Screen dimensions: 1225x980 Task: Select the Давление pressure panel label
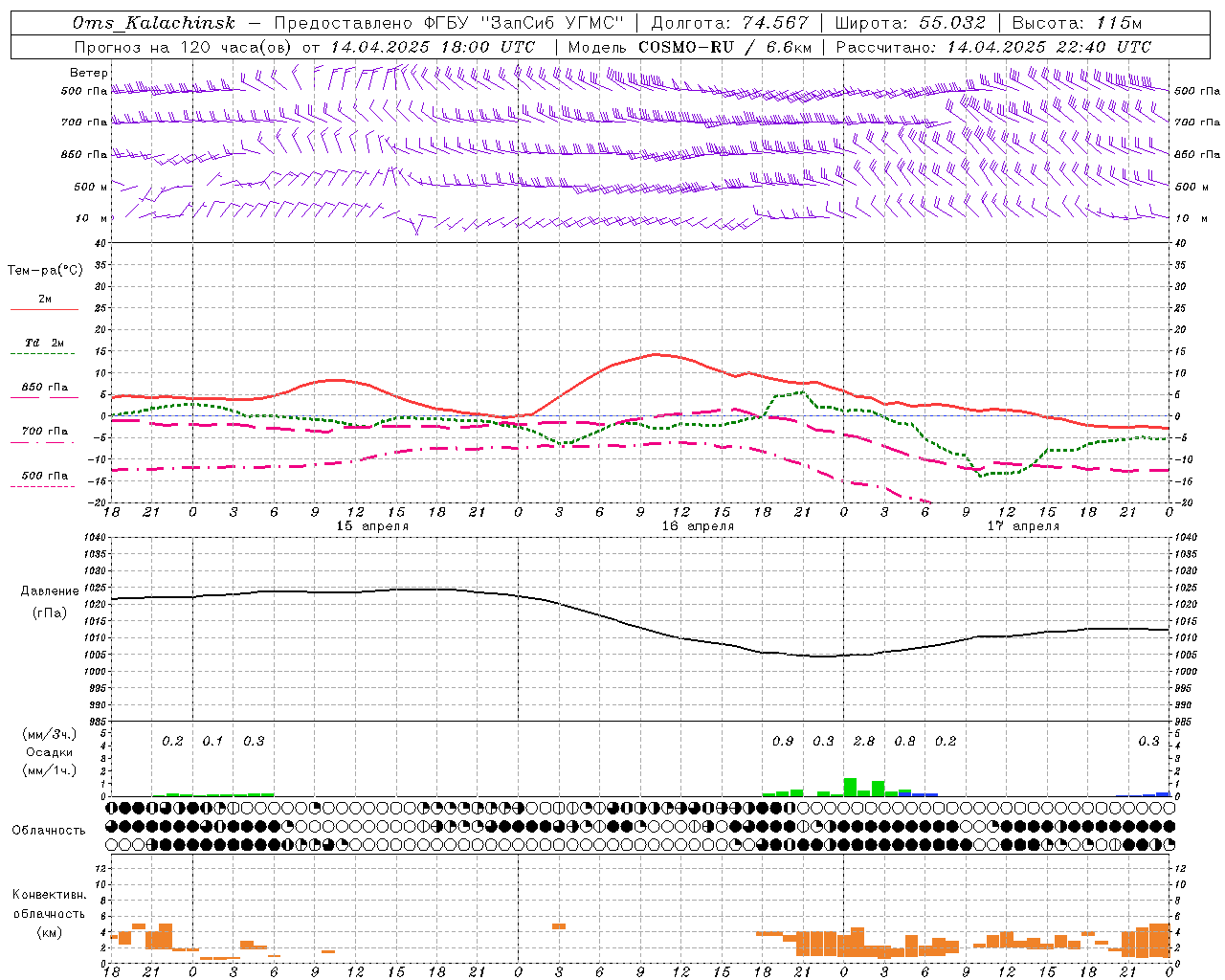pos(50,591)
